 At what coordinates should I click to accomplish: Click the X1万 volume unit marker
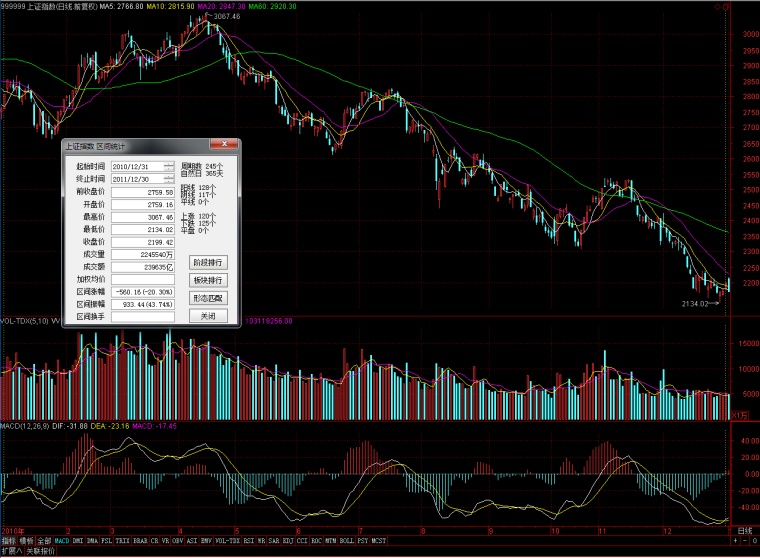[x=740, y=415]
